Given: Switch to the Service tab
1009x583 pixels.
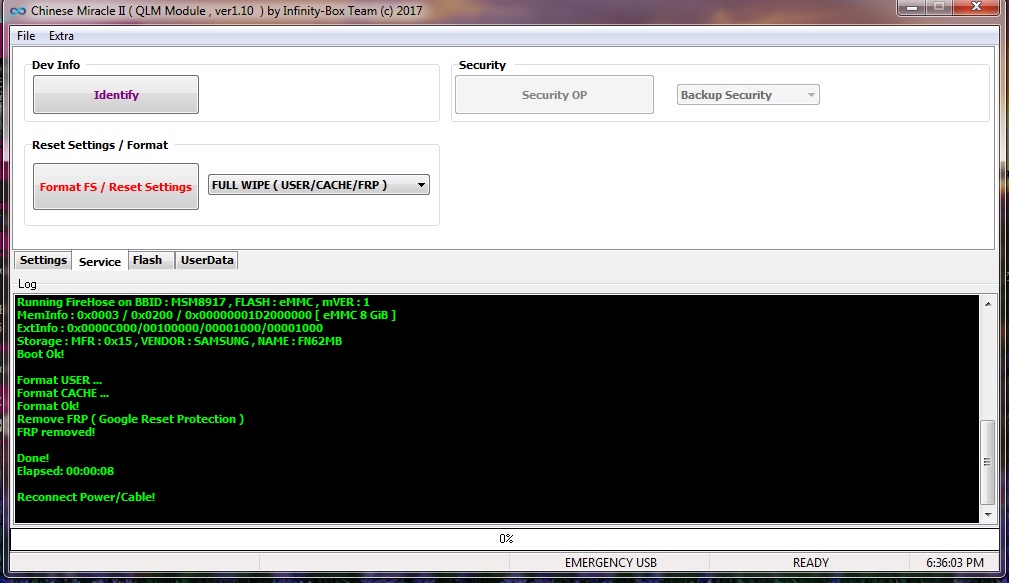Looking at the screenshot, I should (100, 261).
